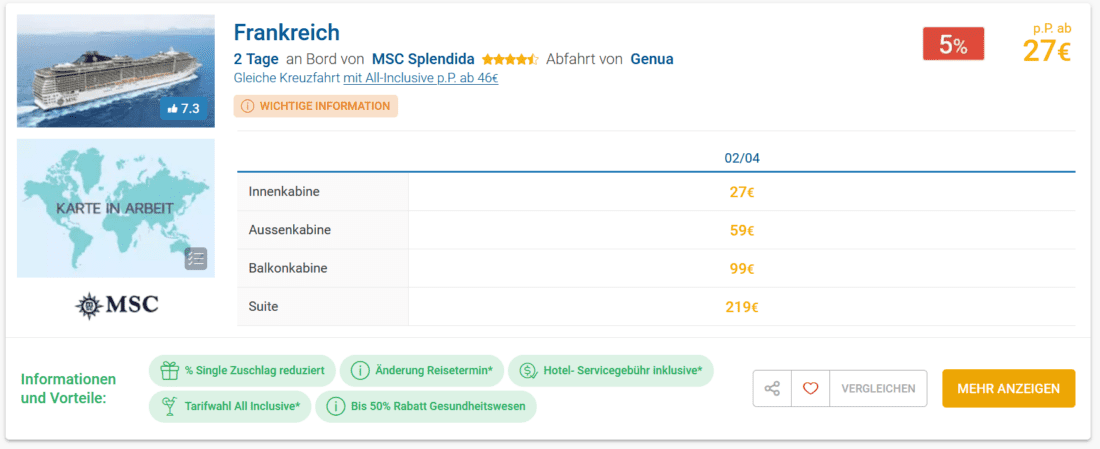The width and height of the screenshot is (1100, 449).
Task: Click the info icon in Wichtige Information
Action: [247, 106]
